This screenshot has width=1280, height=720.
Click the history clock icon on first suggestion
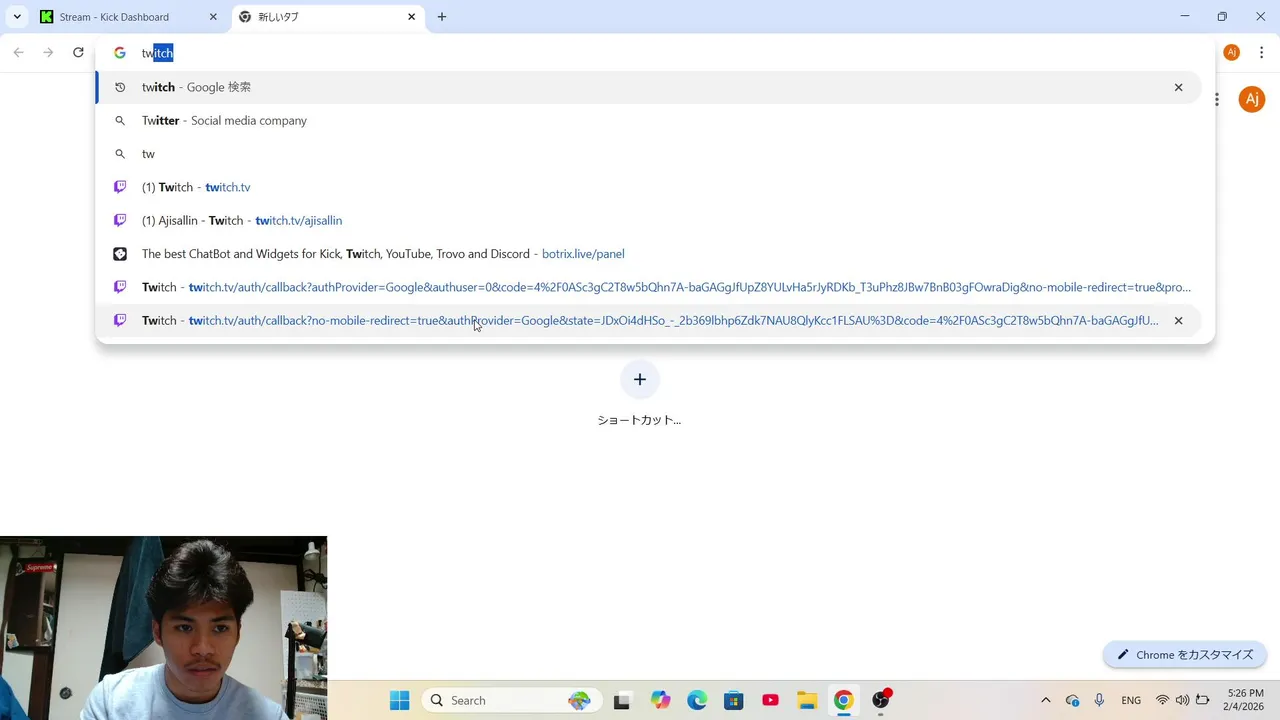(120, 87)
